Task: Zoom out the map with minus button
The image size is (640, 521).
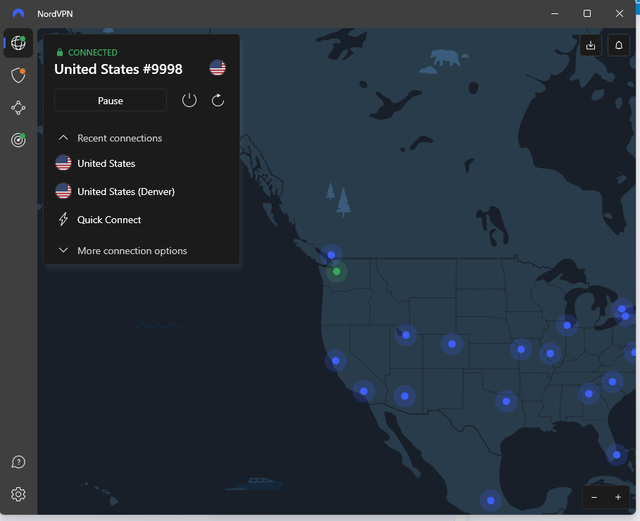Action: pos(594,497)
